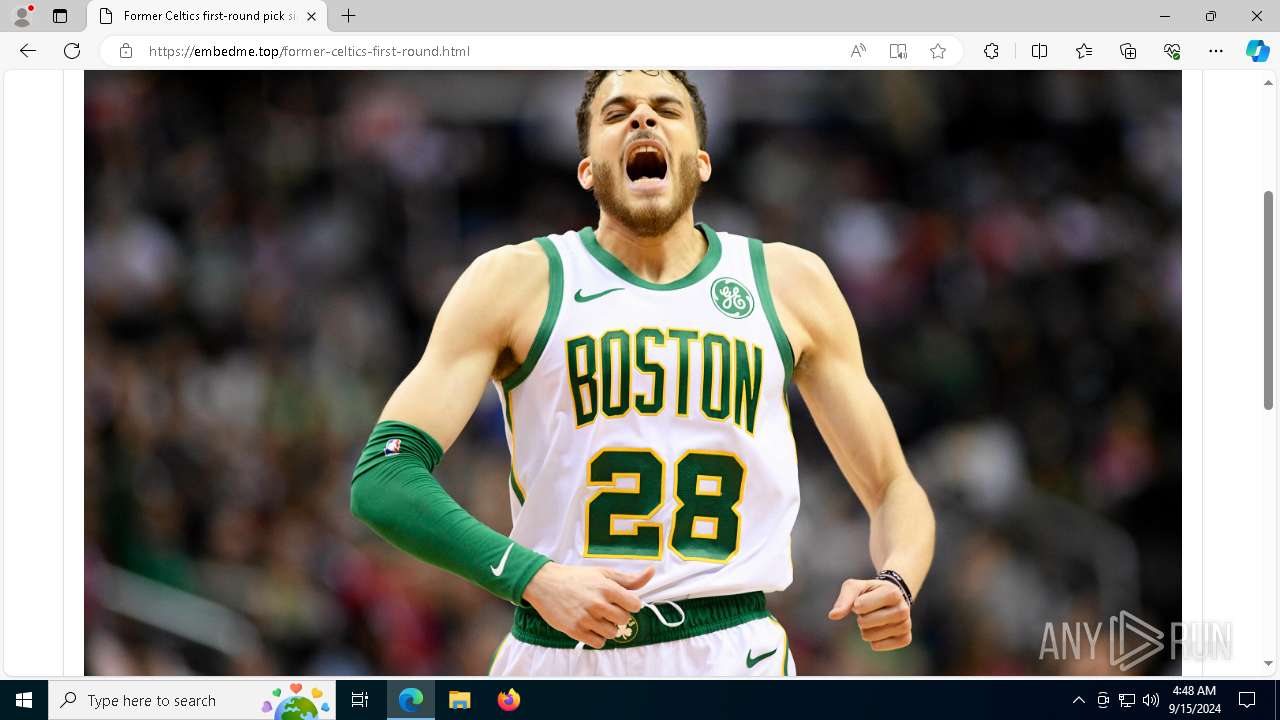Restore down the Edge window
Screen dimensions: 1280x720
1210,16
